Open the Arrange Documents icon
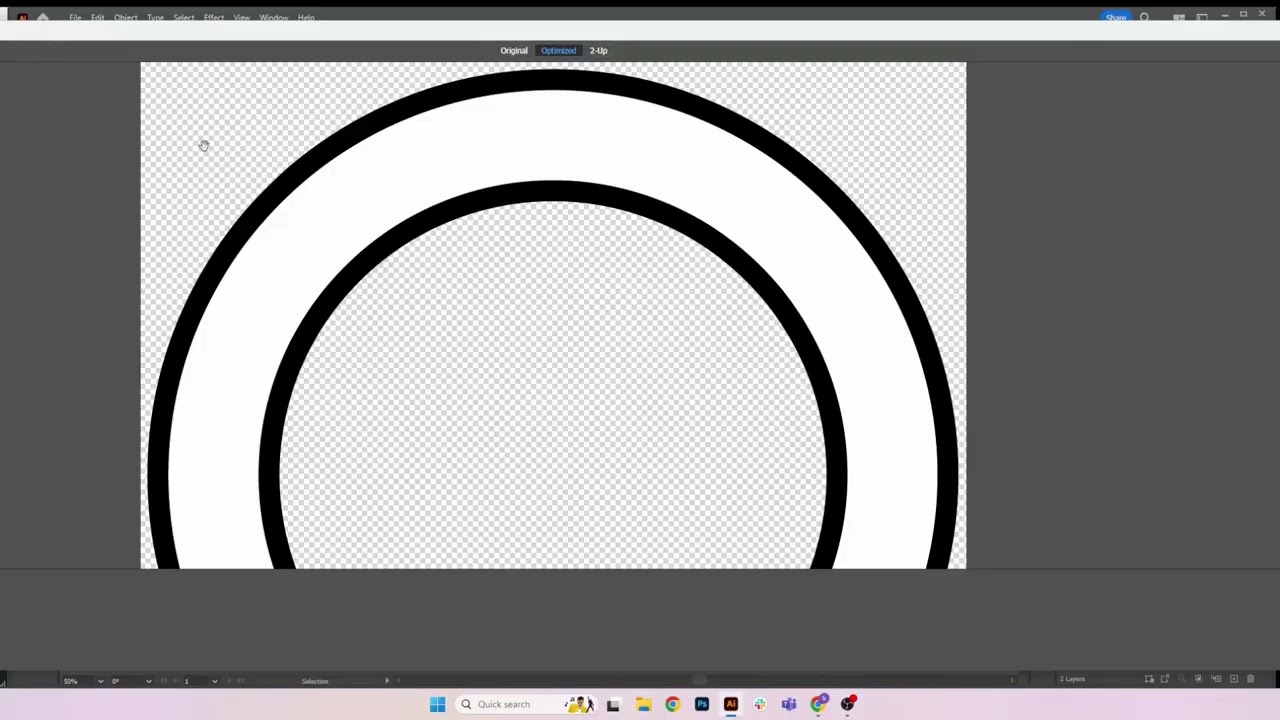1280x720 pixels. click(1179, 17)
